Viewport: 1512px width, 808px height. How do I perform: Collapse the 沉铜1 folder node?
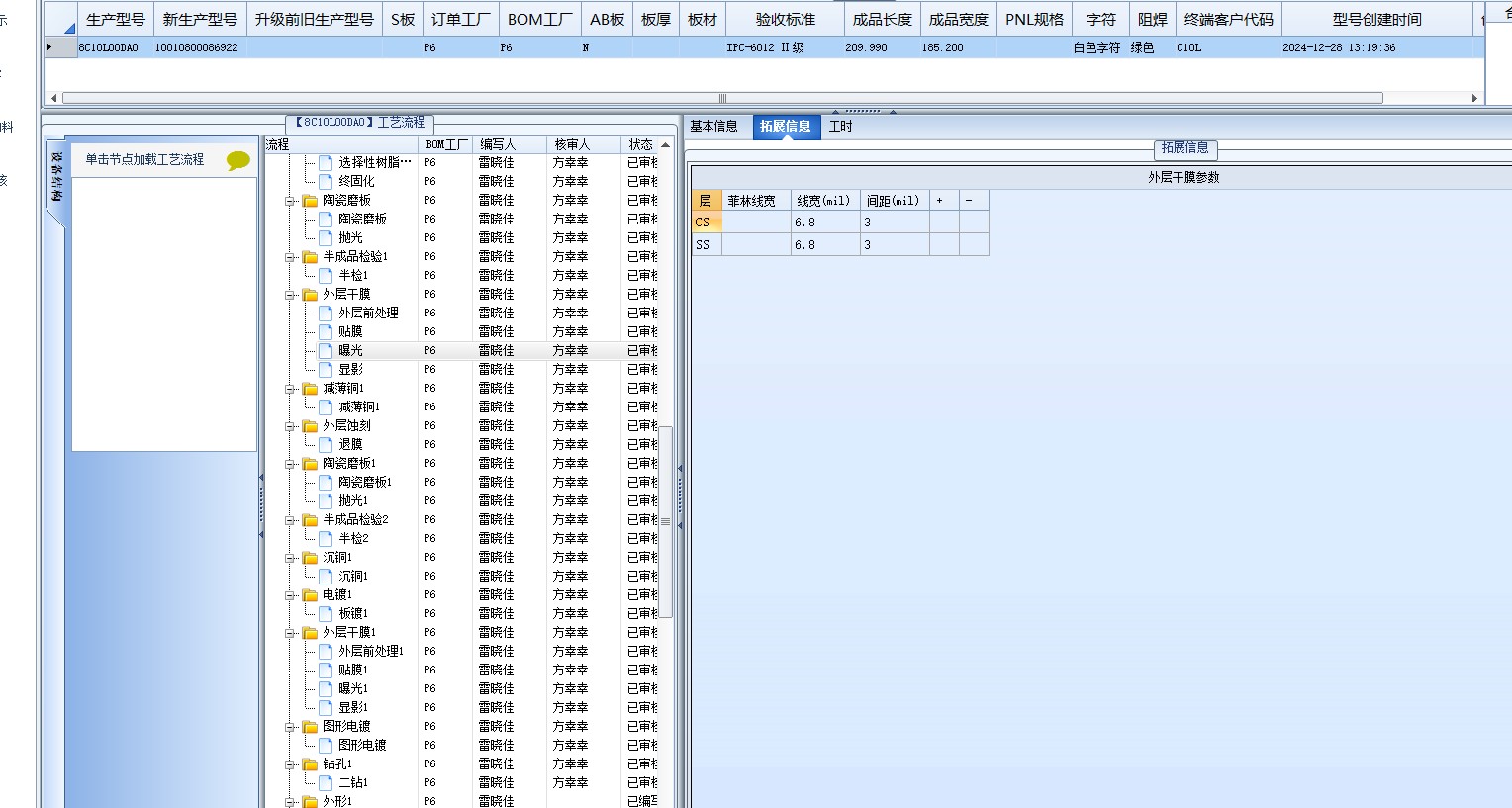[291, 558]
